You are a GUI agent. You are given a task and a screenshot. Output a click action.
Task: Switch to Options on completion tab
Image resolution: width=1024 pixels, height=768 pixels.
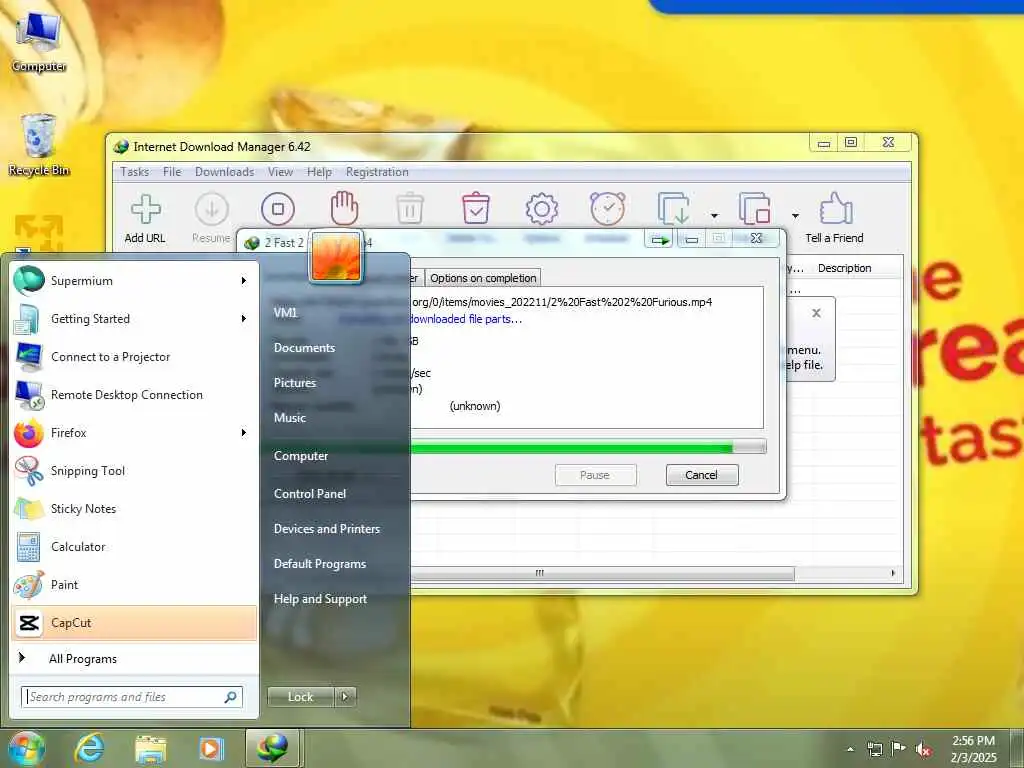(483, 278)
